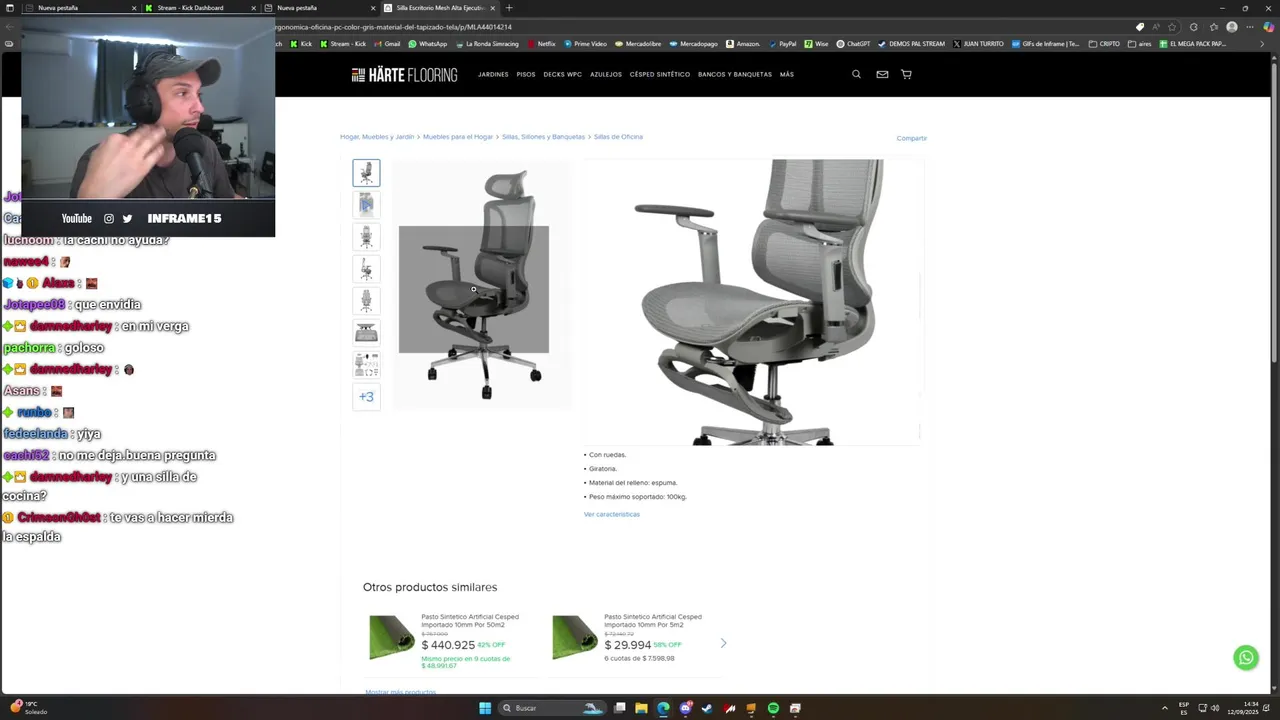Open the WhatsApp bookmark
This screenshot has height=720, width=1280.
tap(428, 44)
